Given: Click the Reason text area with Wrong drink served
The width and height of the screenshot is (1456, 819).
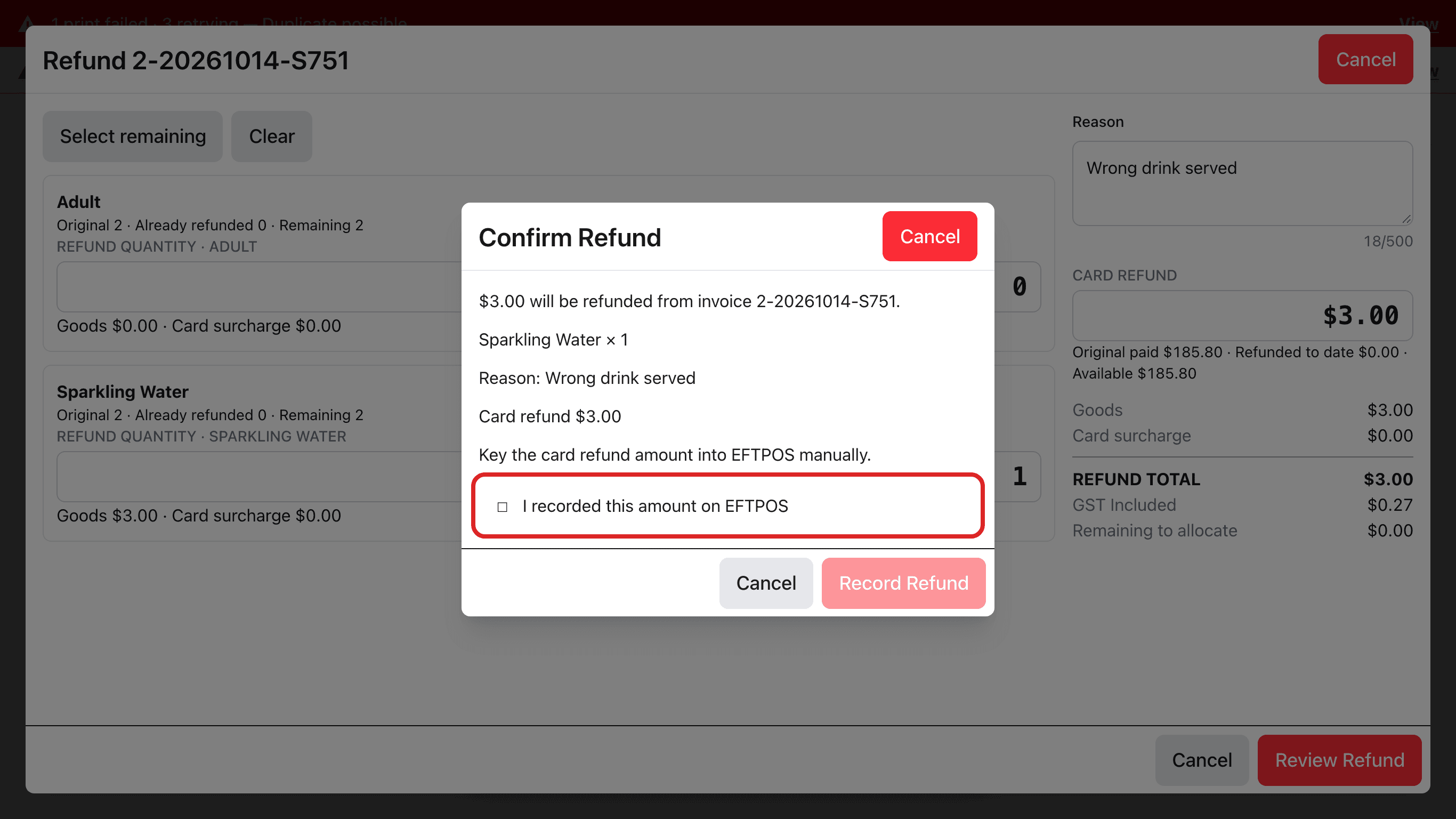Looking at the screenshot, I should pyautogui.click(x=1242, y=183).
